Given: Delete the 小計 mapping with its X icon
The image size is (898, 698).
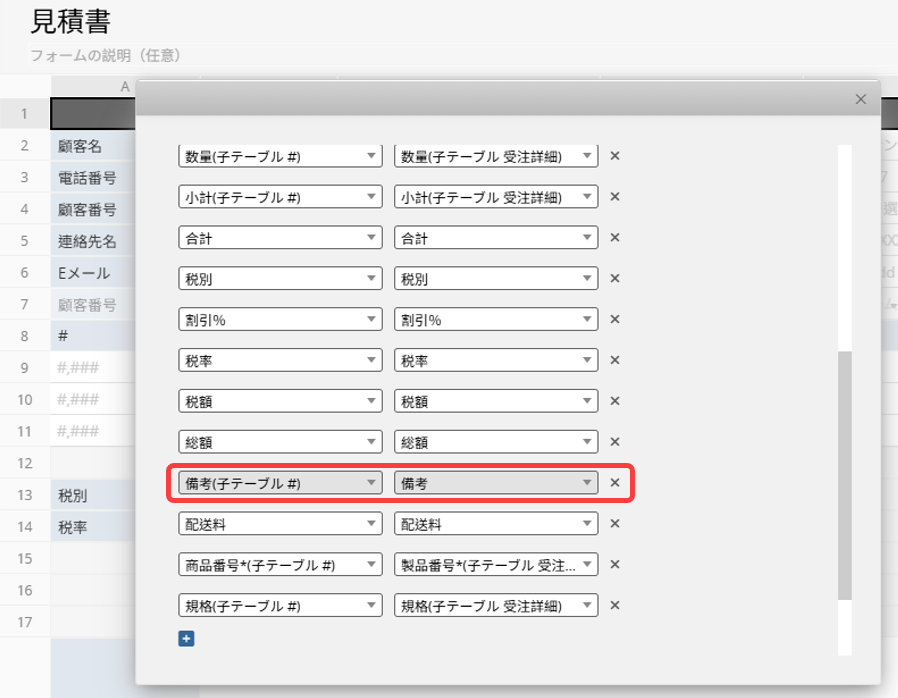Looking at the screenshot, I should point(615,197).
